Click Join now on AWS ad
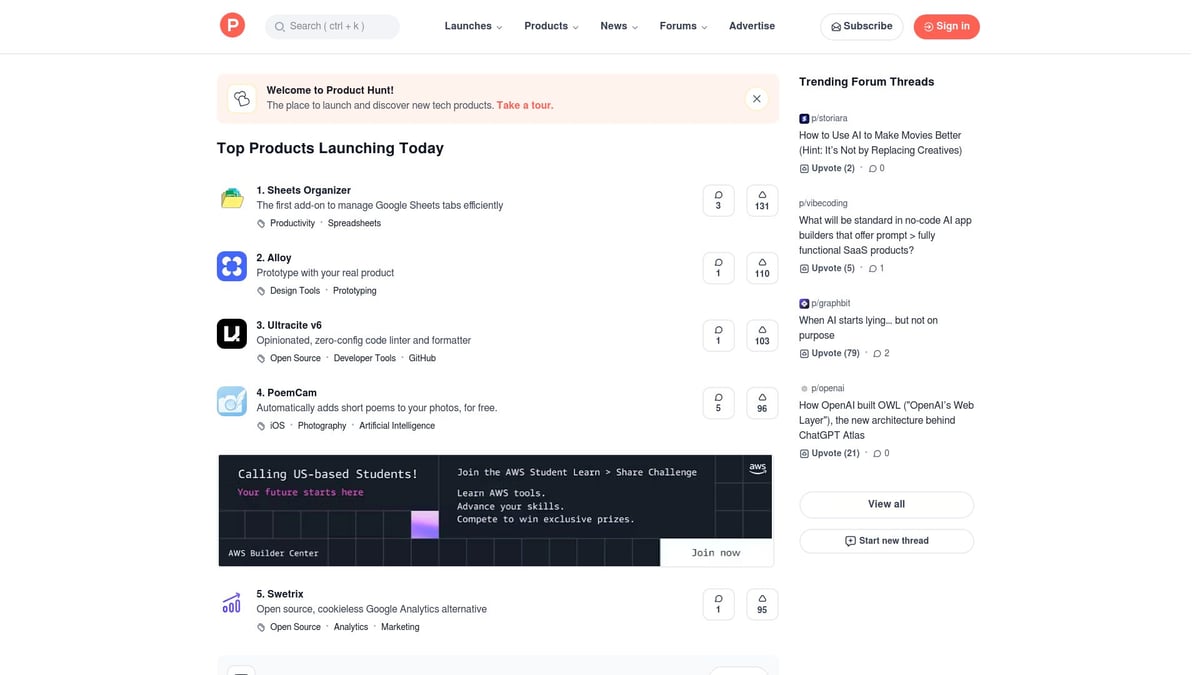 [x=716, y=552]
